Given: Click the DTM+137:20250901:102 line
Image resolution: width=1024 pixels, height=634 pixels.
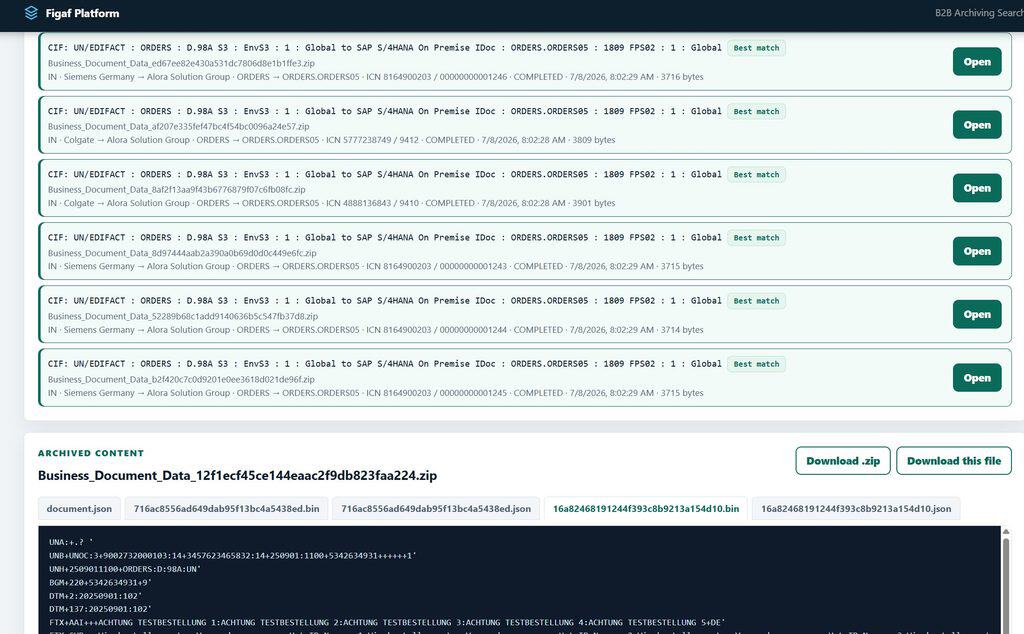Looking at the screenshot, I should (x=100, y=609).
